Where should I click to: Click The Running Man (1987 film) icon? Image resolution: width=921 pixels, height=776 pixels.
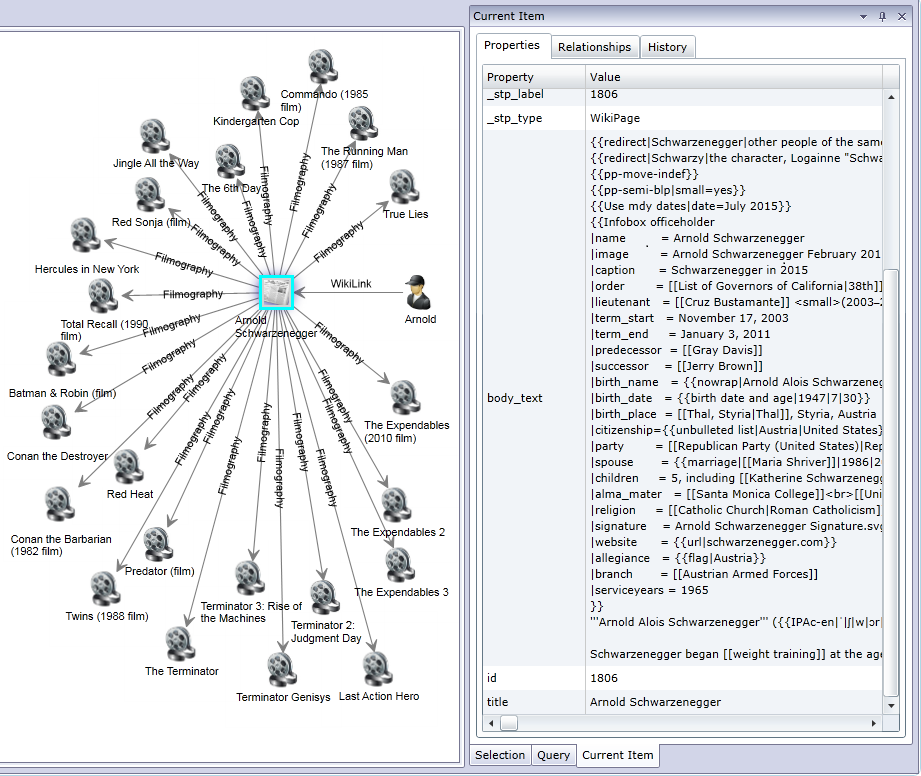pyautogui.click(x=362, y=124)
